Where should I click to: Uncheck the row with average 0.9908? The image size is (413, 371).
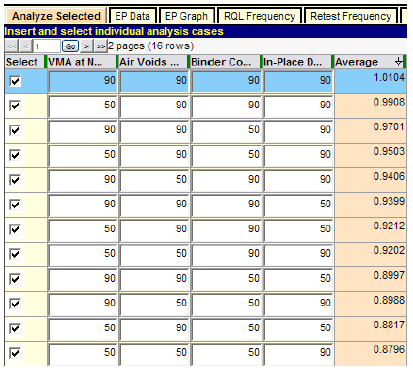click(15, 106)
